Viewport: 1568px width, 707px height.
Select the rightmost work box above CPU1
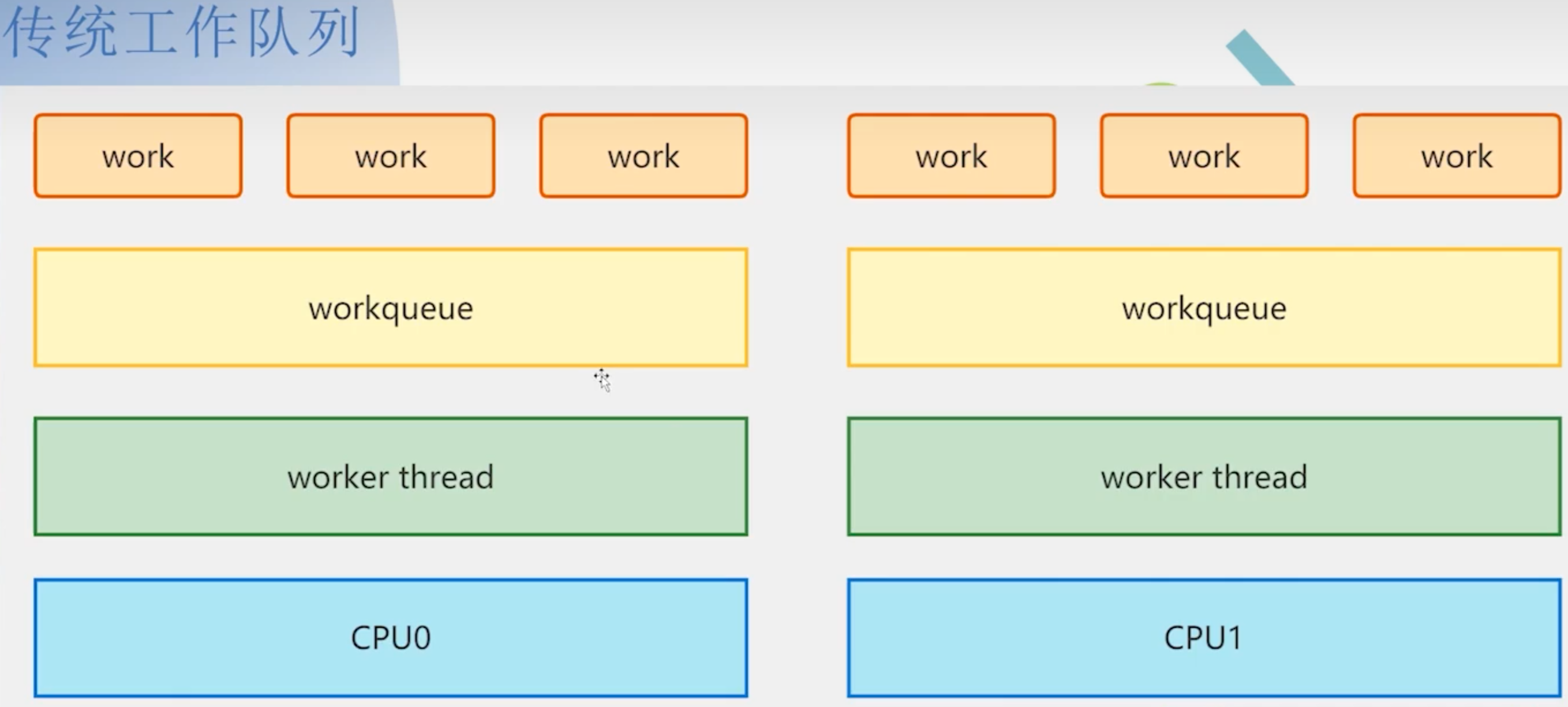(x=1457, y=156)
